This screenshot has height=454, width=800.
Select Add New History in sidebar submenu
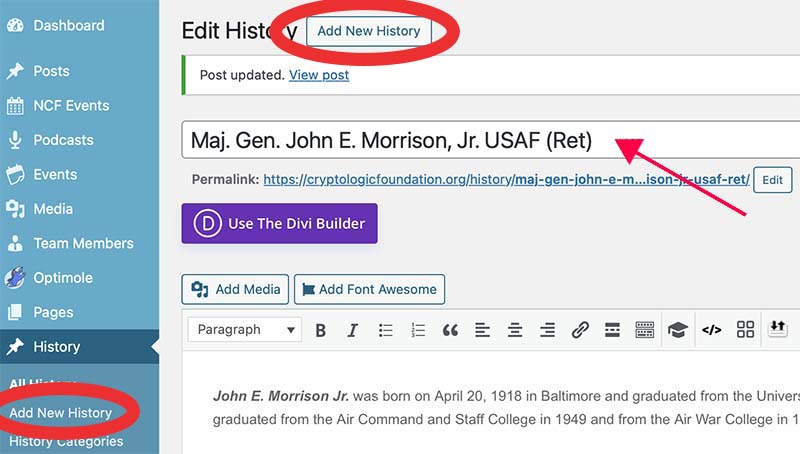pos(60,413)
